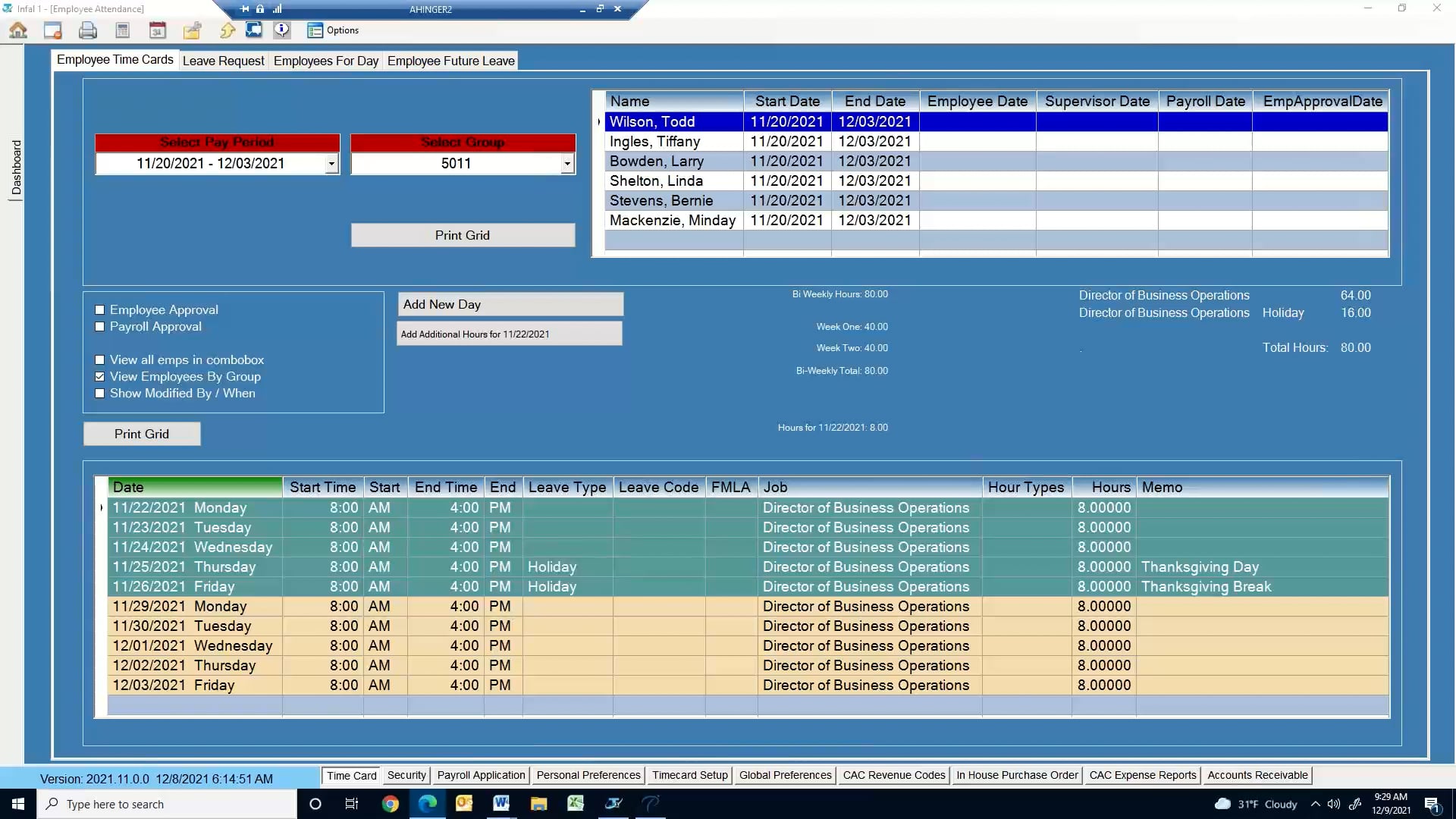Open the chat bubbles icon on toolbar
Image resolution: width=1456 pixels, height=819 pixels.
[254, 30]
